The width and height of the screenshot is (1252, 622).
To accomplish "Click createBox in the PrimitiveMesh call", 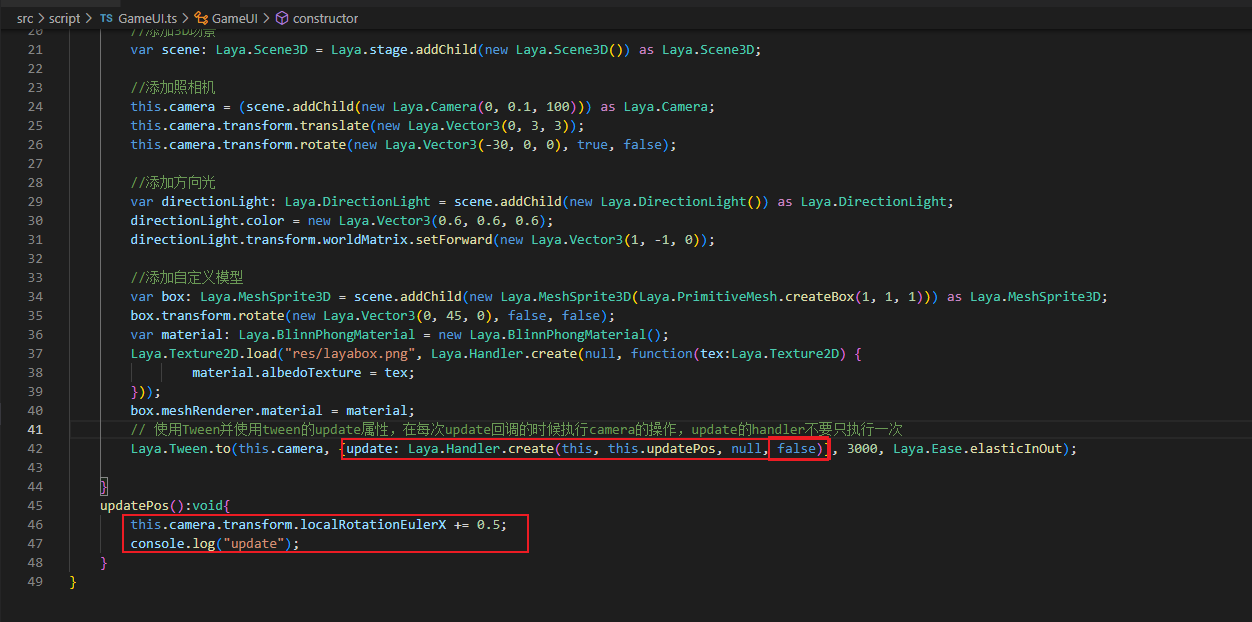I will point(819,296).
